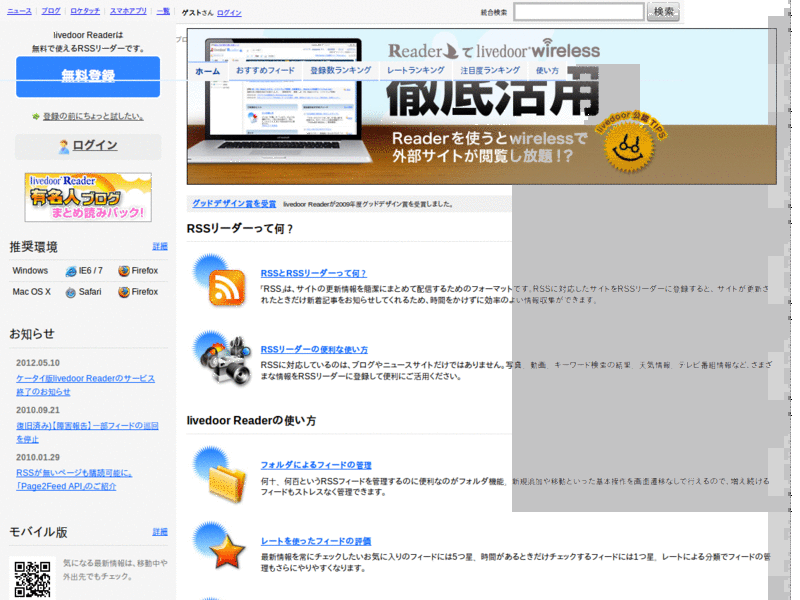
Task: Open レートを使ったフィードの評価 link
Action: coord(316,541)
